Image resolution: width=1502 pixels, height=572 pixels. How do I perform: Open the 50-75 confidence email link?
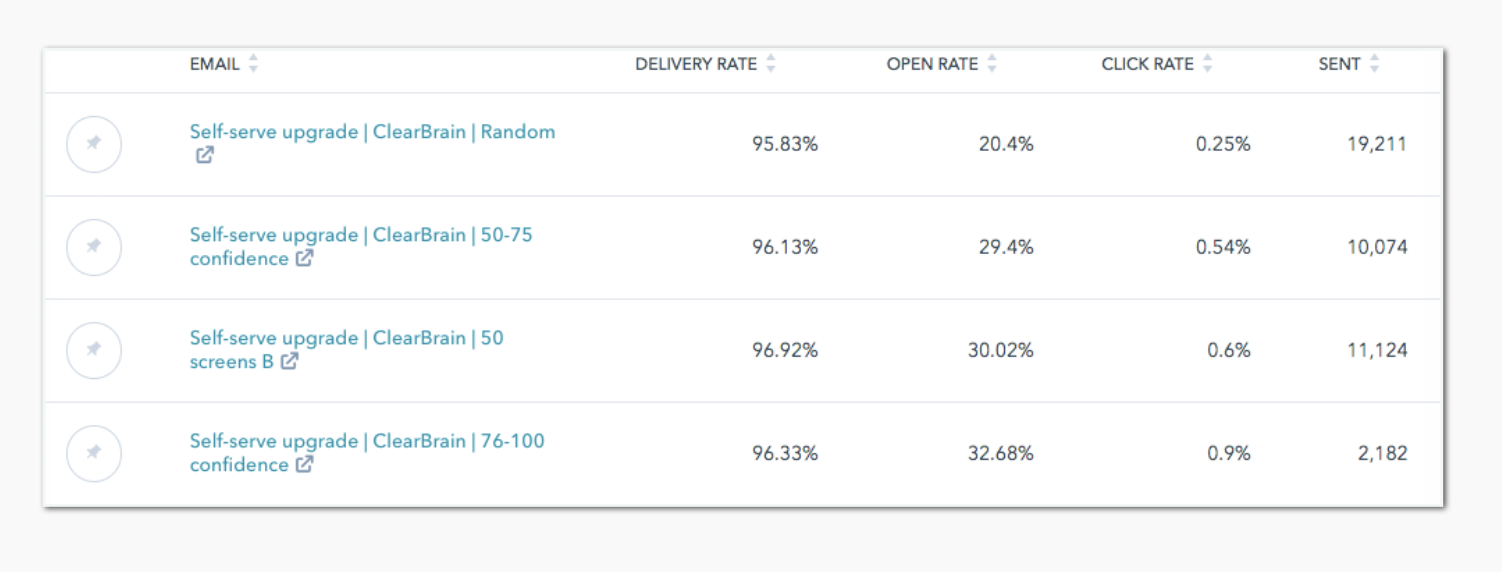(x=361, y=247)
